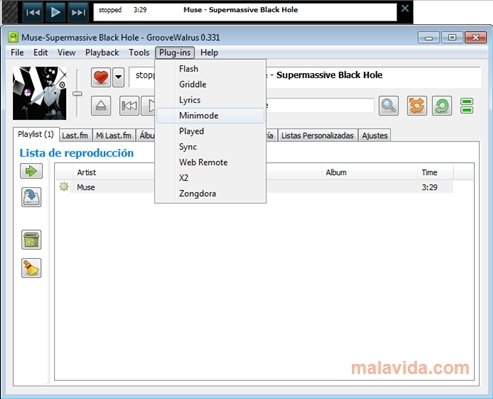Toggle the orange shuffle icon
Image resolution: width=493 pixels, height=399 pixels.
417,106
